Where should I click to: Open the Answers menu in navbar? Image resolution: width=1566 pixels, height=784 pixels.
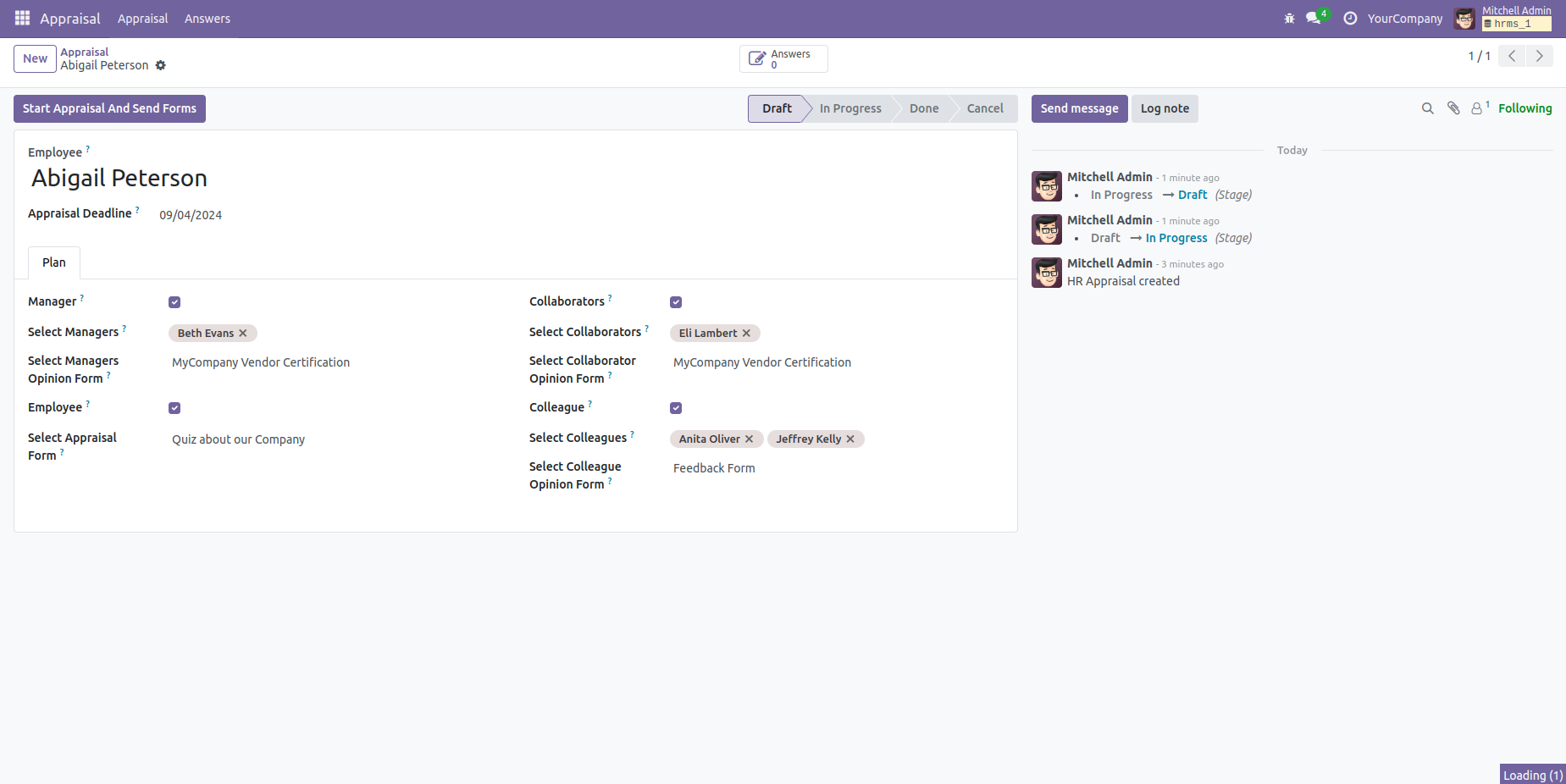207,19
